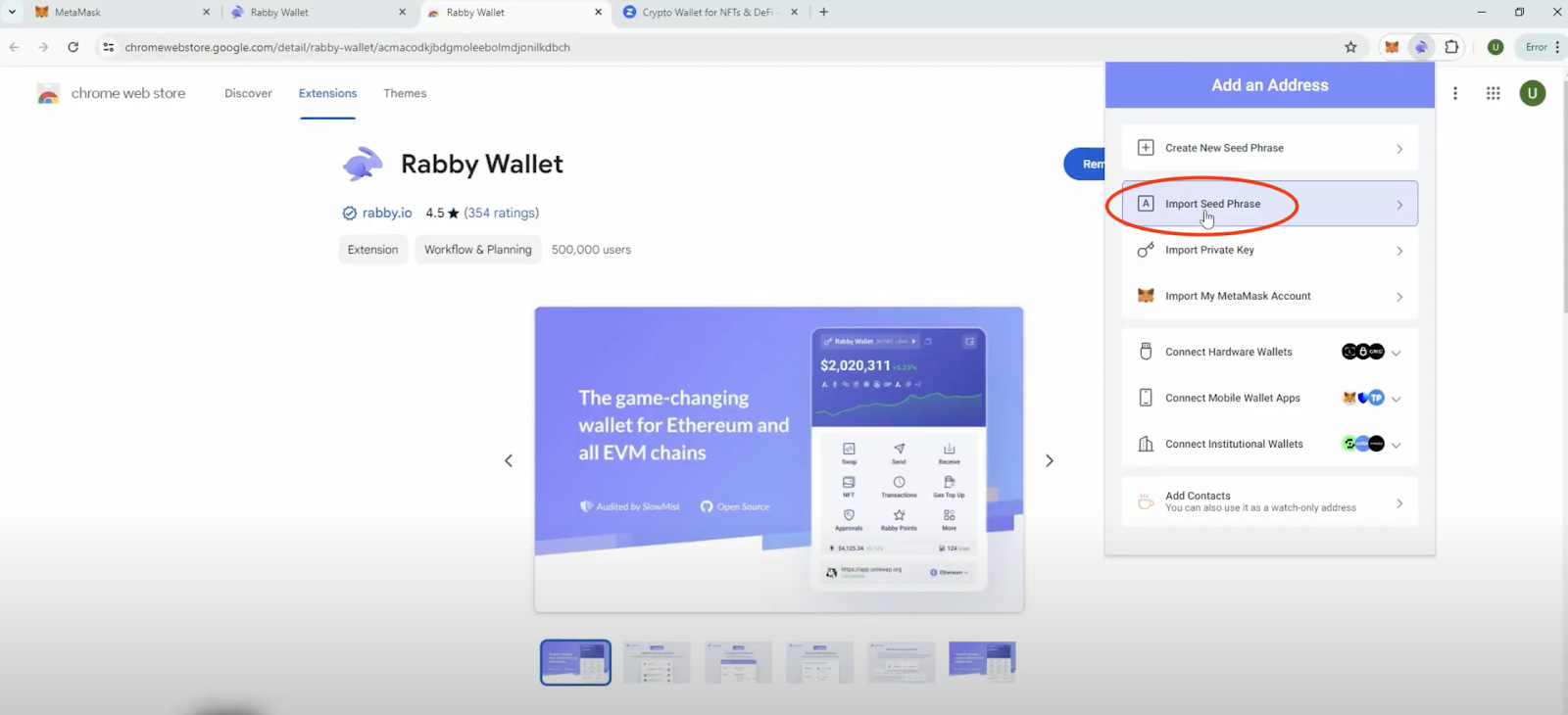The height and width of the screenshot is (715, 1568).
Task: Click the Import Private Key key icon
Action: coord(1146,250)
